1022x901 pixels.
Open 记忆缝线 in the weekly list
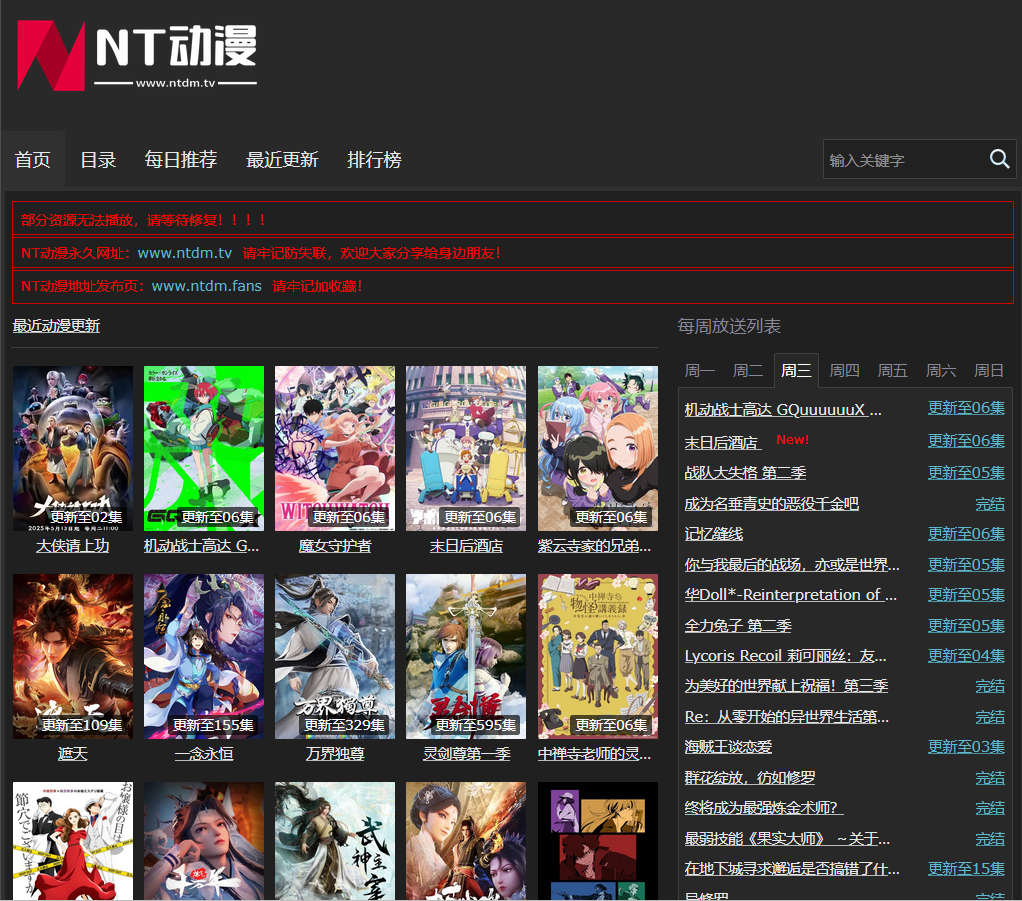click(714, 534)
